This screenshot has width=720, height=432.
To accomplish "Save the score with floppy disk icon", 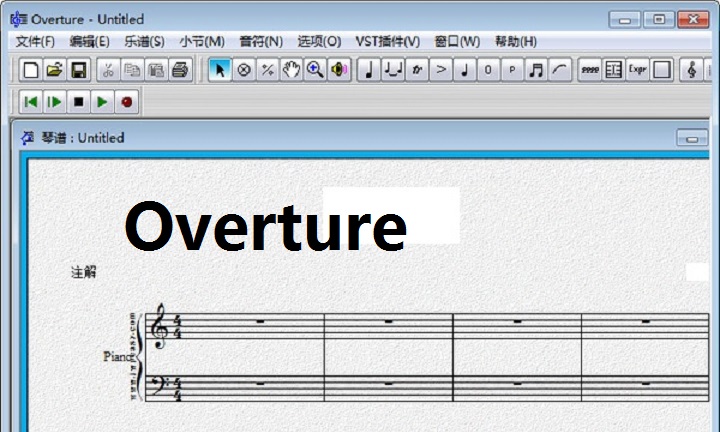I will [x=79, y=70].
